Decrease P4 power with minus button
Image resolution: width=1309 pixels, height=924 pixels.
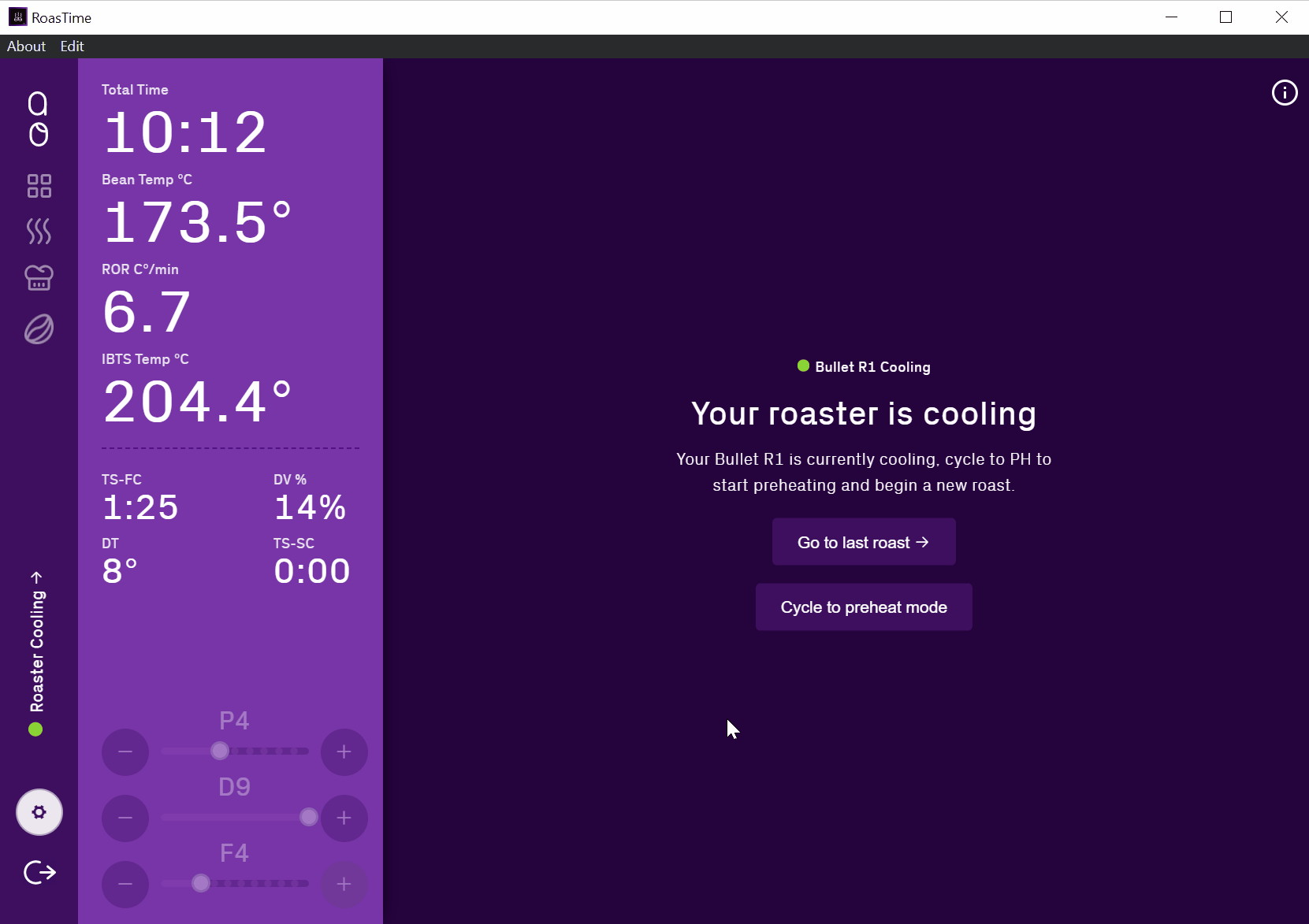coord(125,752)
